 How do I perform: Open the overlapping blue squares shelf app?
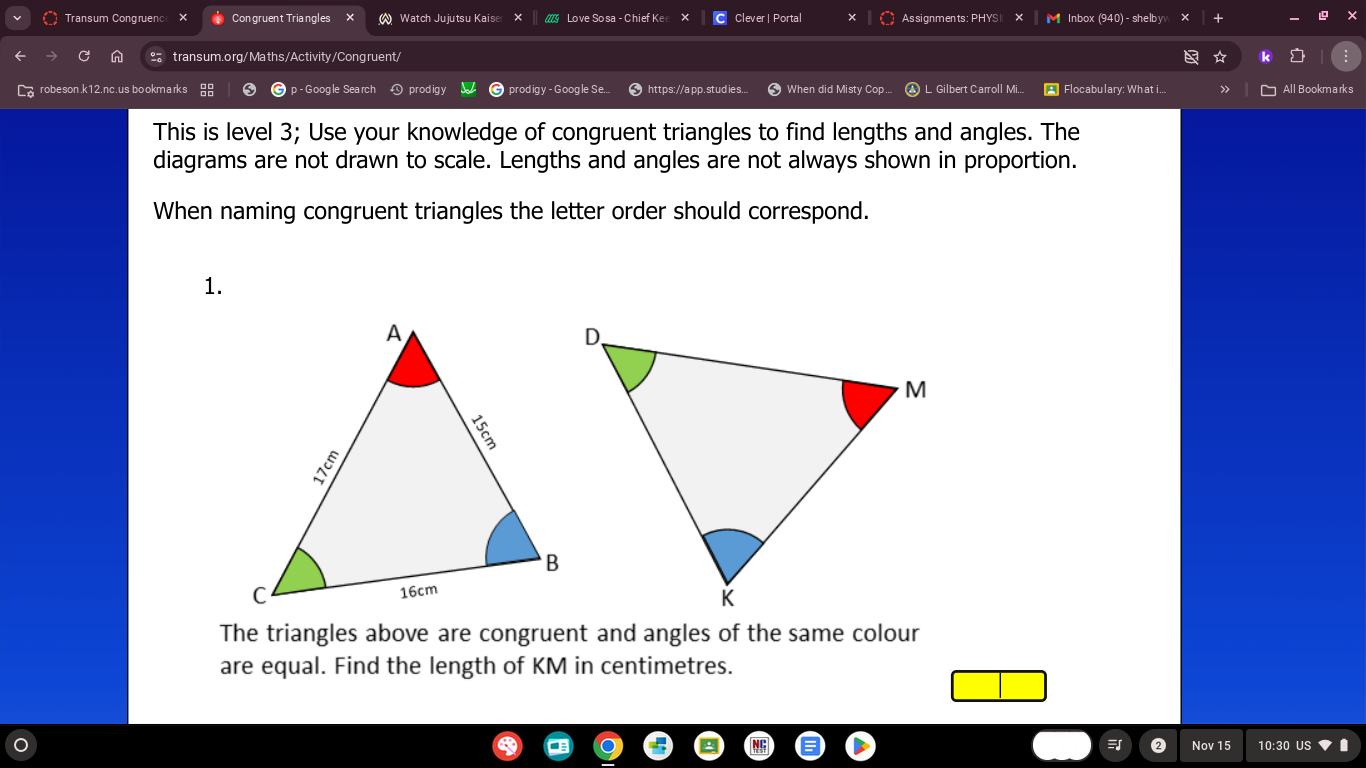click(x=658, y=746)
